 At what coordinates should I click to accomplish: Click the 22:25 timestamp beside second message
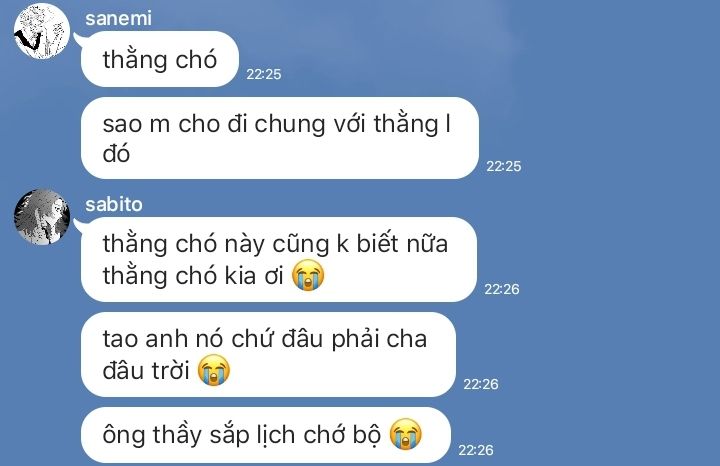(504, 166)
